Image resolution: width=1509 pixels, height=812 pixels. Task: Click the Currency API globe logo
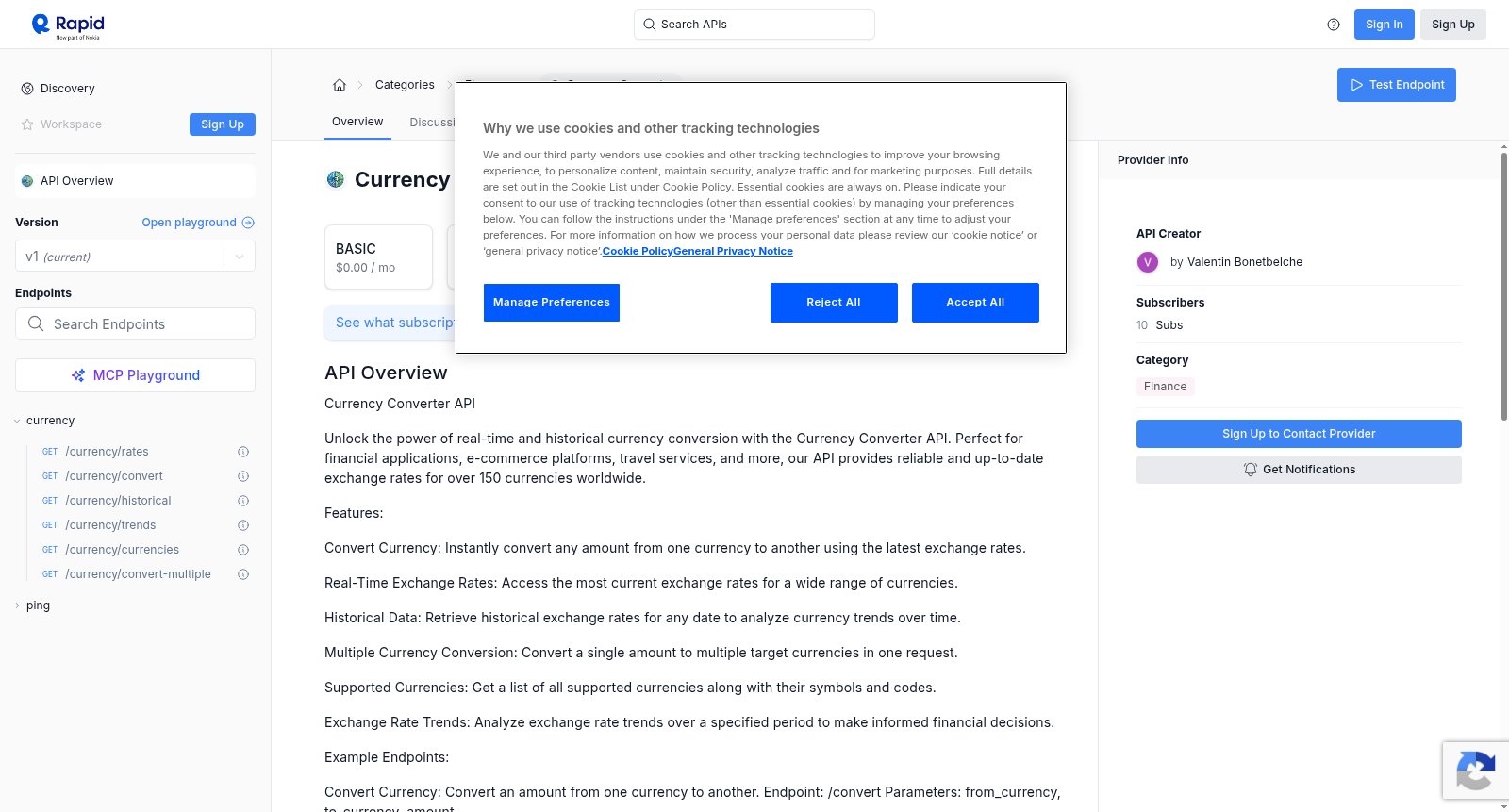coord(335,179)
